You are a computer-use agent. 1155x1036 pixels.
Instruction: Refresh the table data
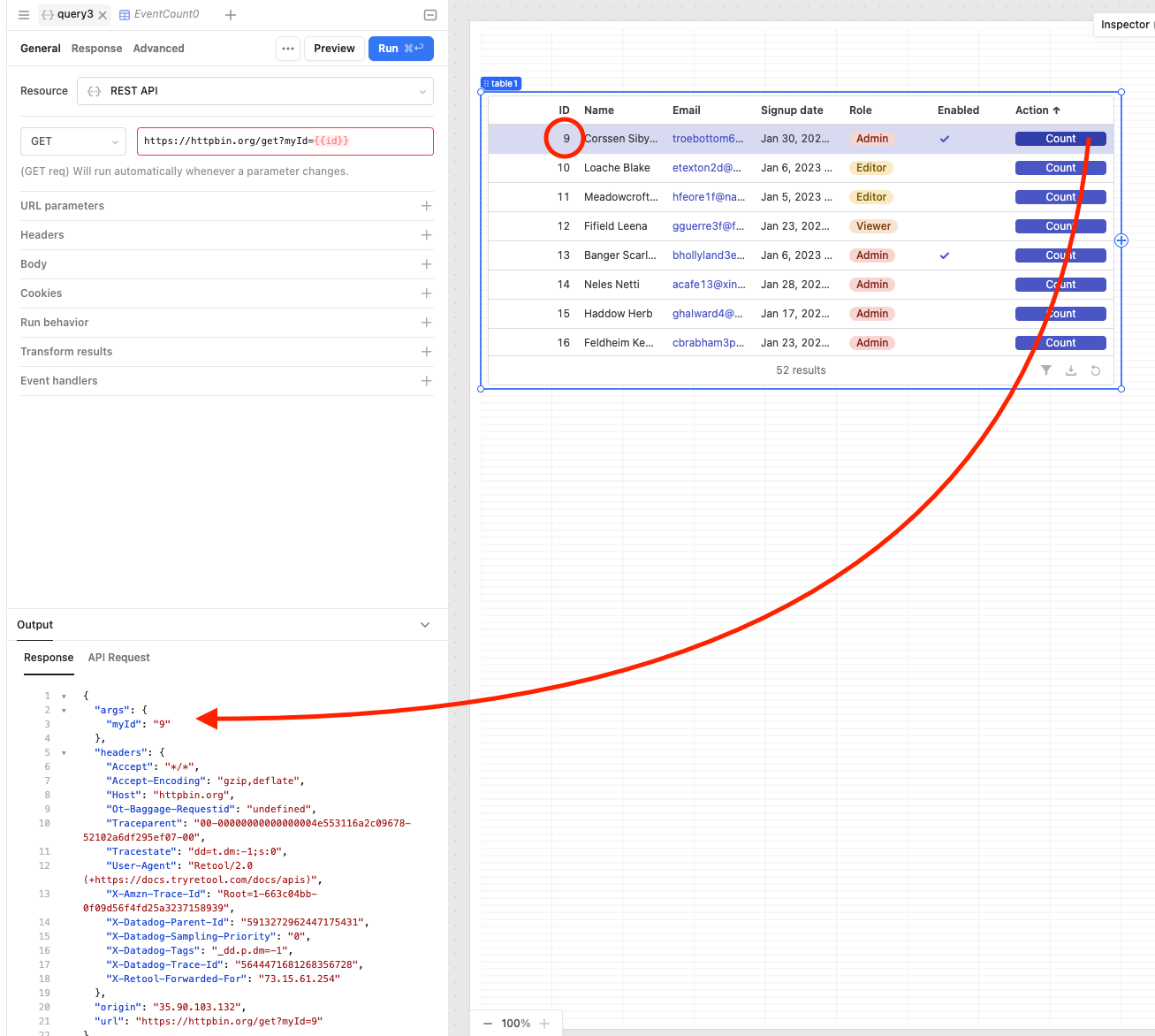click(x=1096, y=370)
